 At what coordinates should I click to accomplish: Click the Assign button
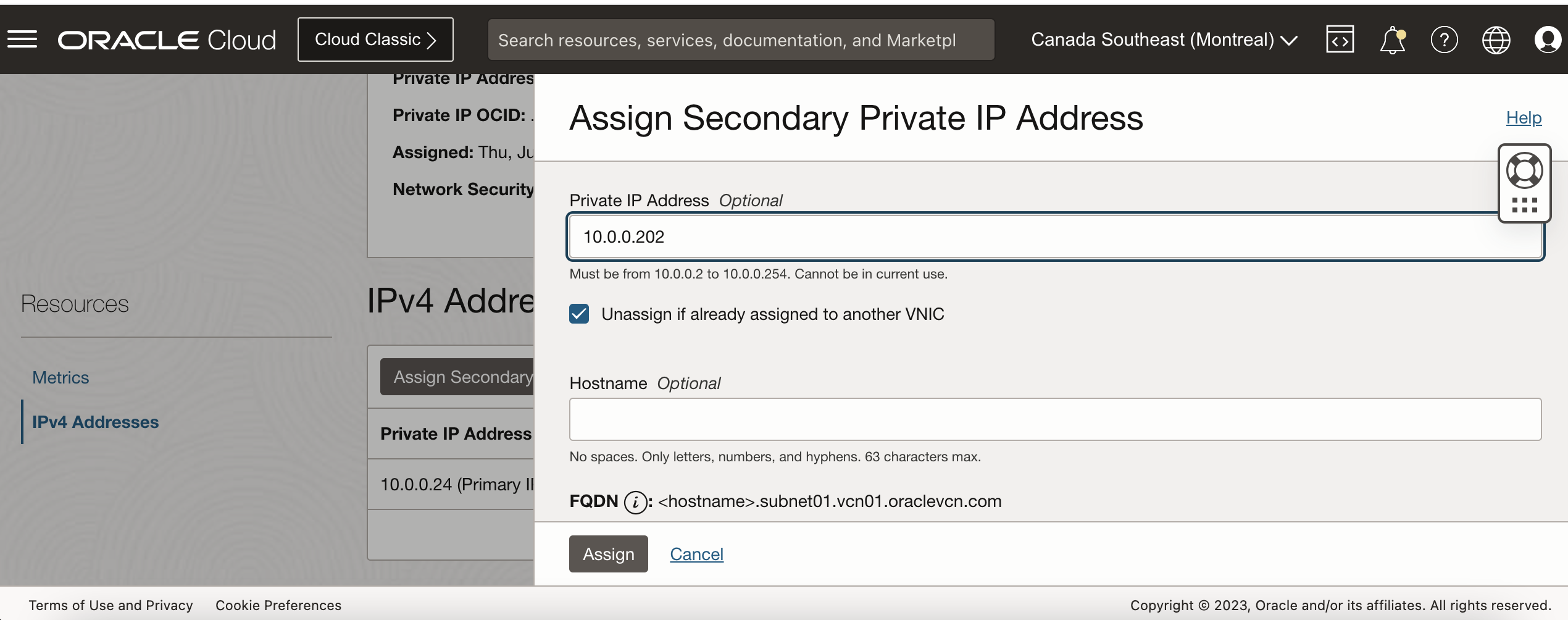click(x=608, y=554)
